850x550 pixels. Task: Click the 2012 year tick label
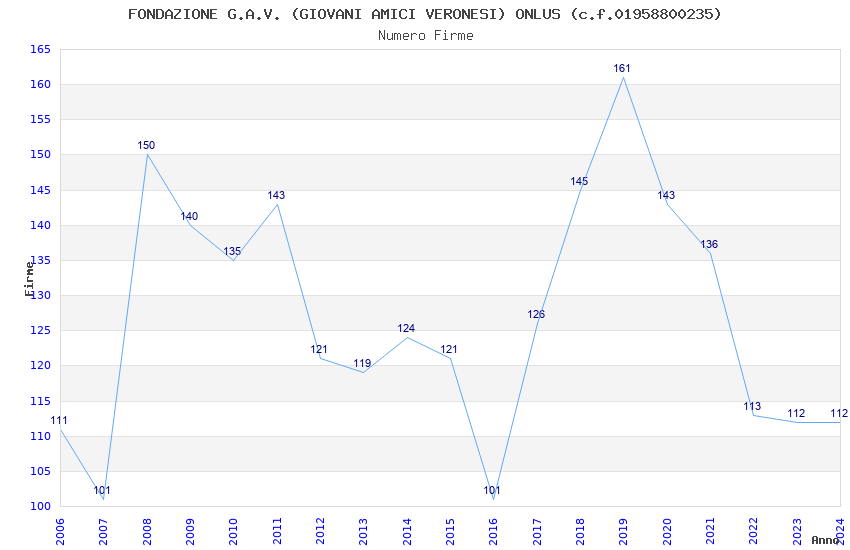pos(320,531)
